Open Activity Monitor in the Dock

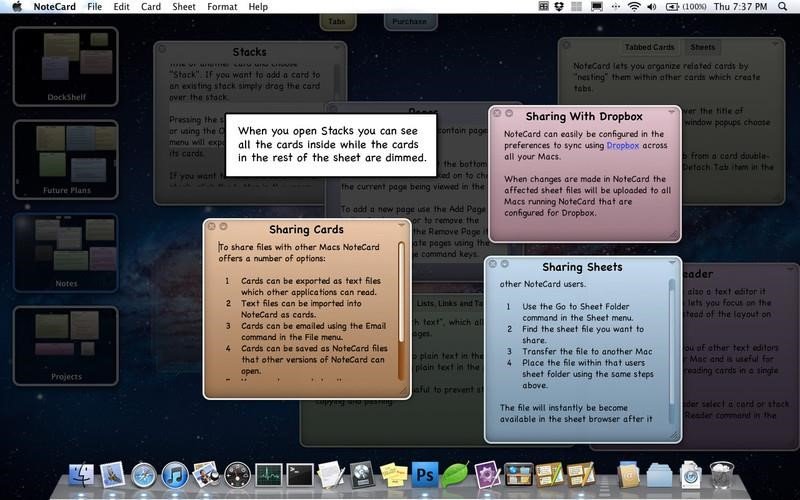pyautogui.click(x=268, y=475)
